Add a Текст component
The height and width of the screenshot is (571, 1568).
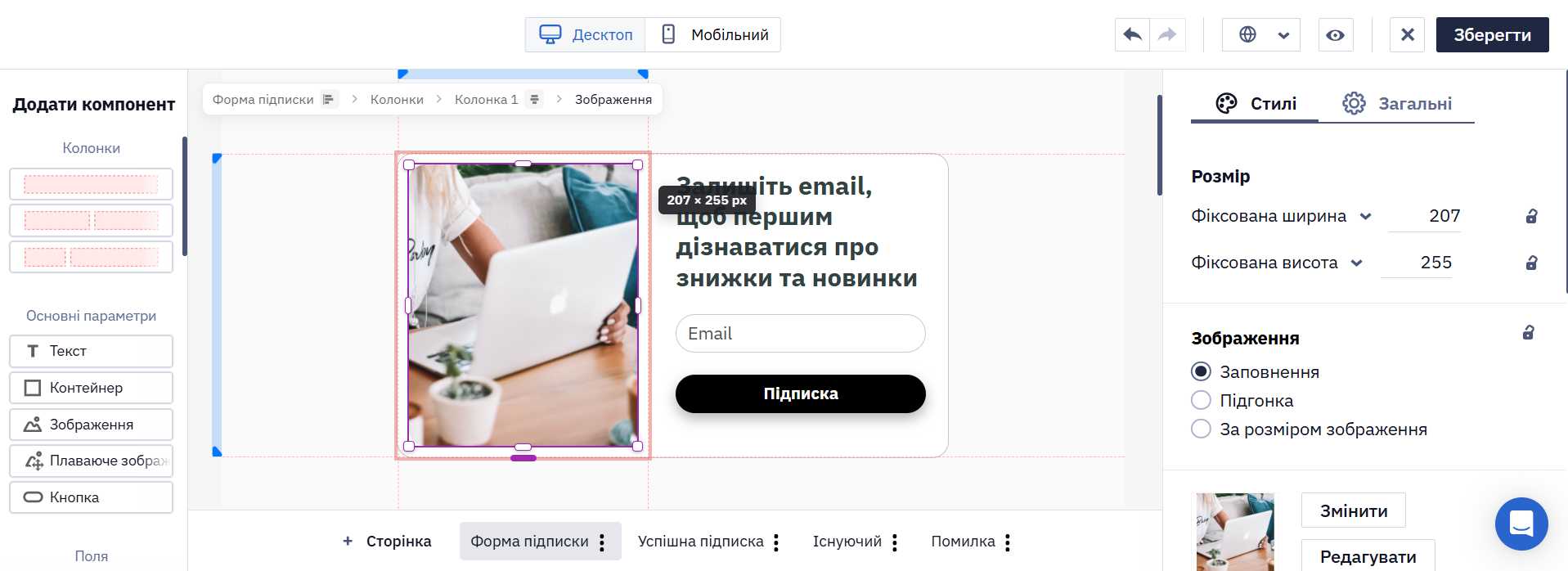(91, 351)
